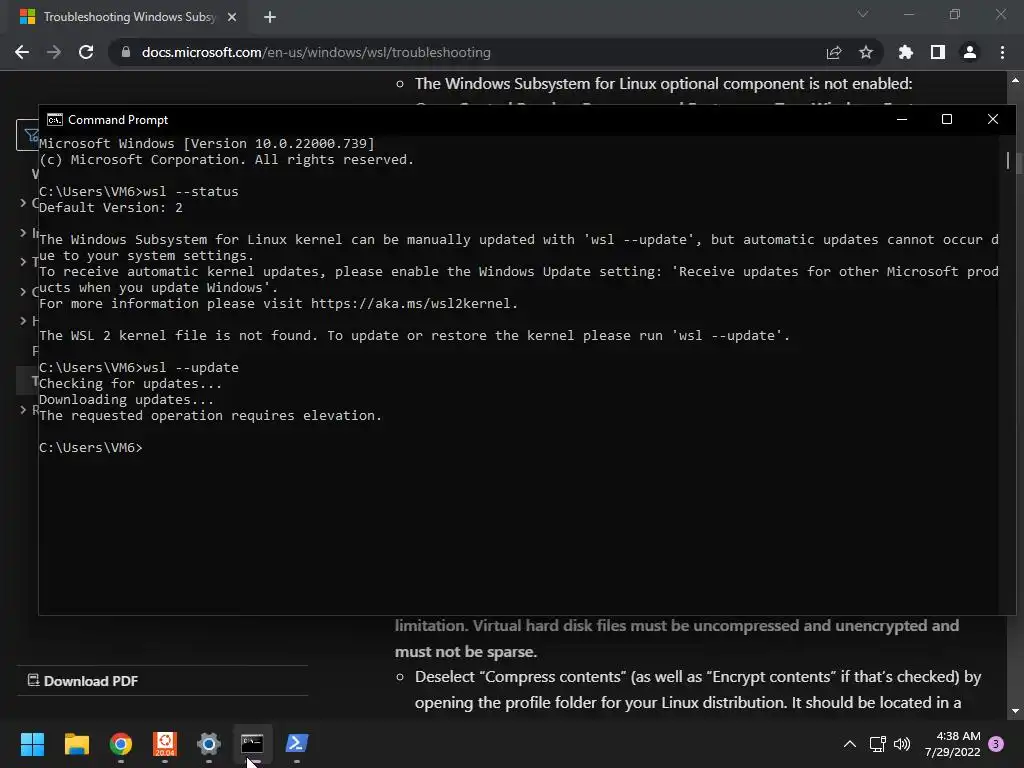Open the Chrome extensions puzzle icon

coord(905,52)
